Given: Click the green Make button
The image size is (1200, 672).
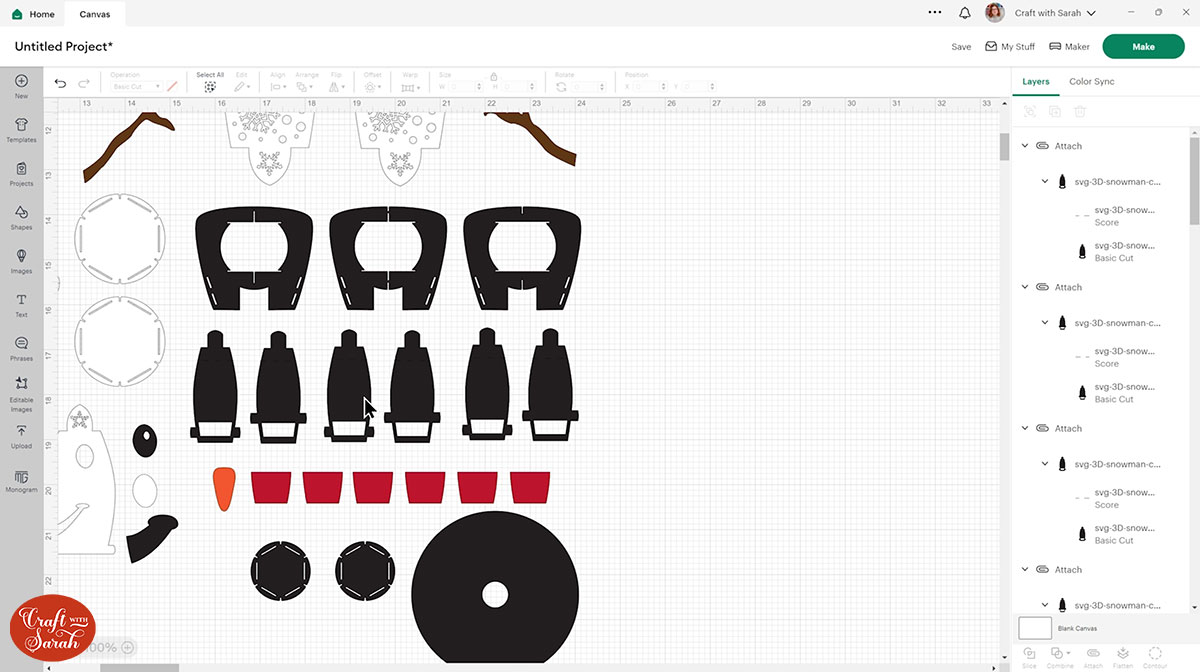Looking at the screenshot, I should click(1143, 47).
